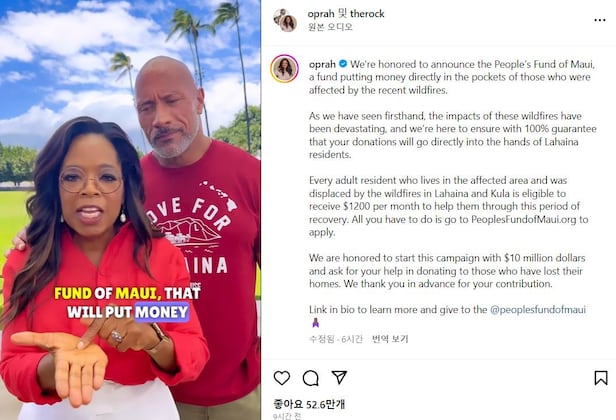Screen dimensions: 616x420
Task: Like the post with the heart icon
Action: tap(282, 378)
